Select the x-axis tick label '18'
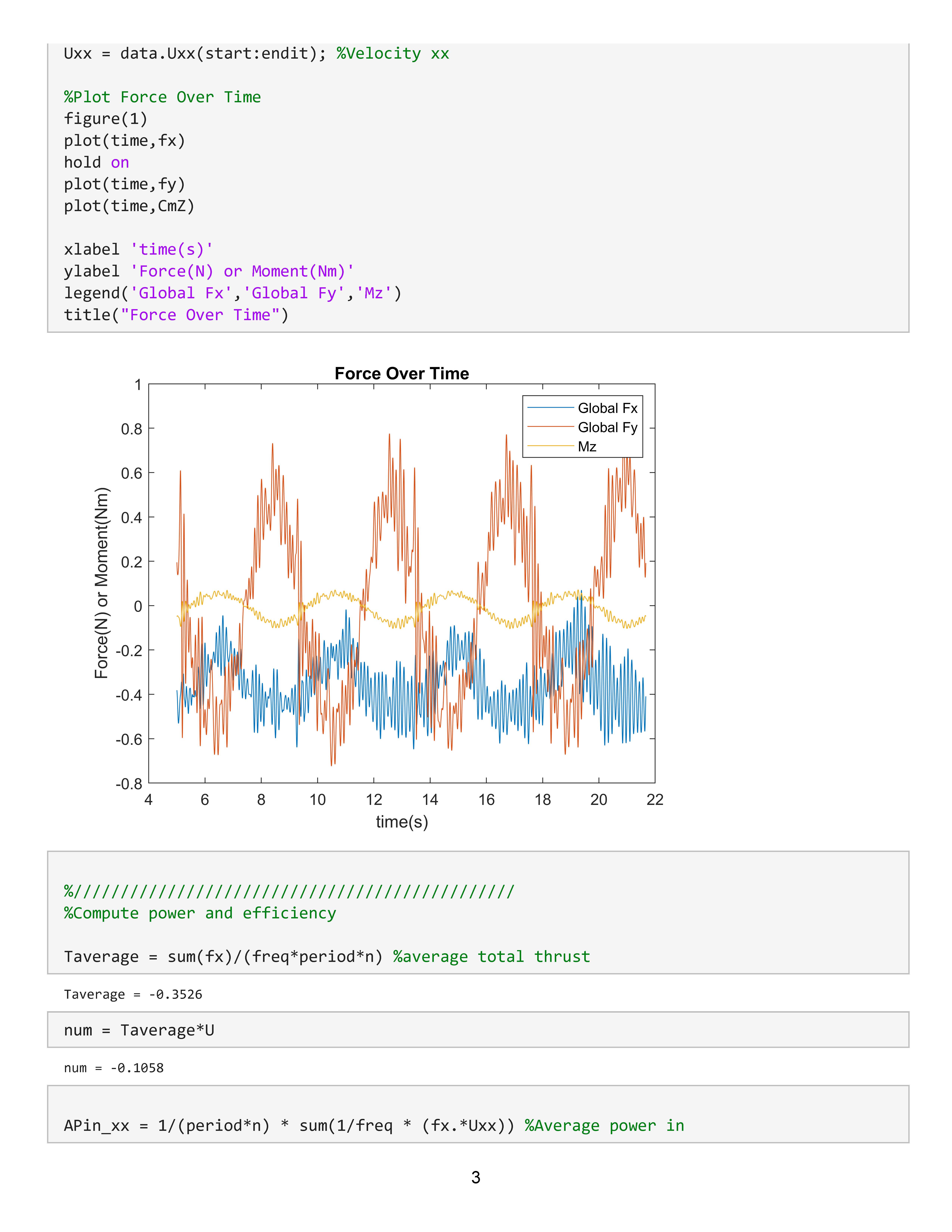Viewport: 952px width, 1232px height. (543, 799)
